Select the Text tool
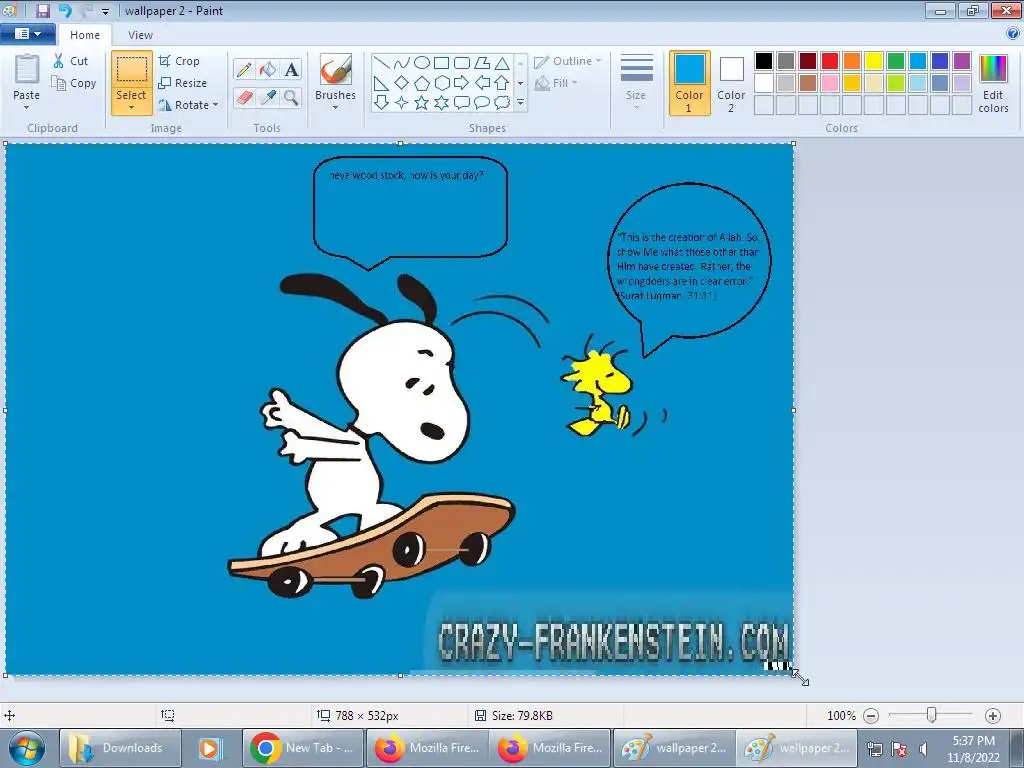The height and width of the screenshot is (768, 1024). [291, 69]
